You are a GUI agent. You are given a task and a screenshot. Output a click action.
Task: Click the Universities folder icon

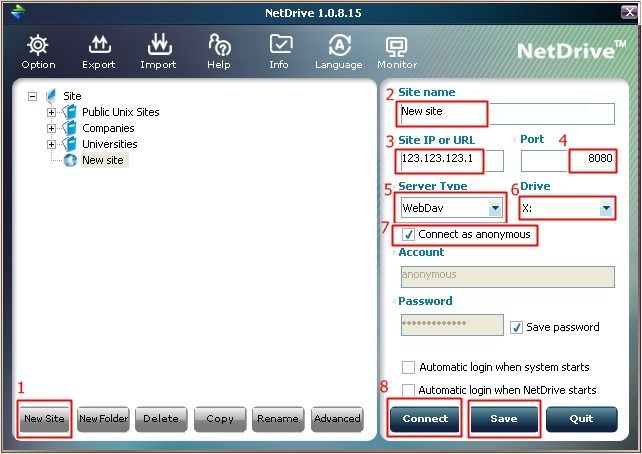[70, 144]
